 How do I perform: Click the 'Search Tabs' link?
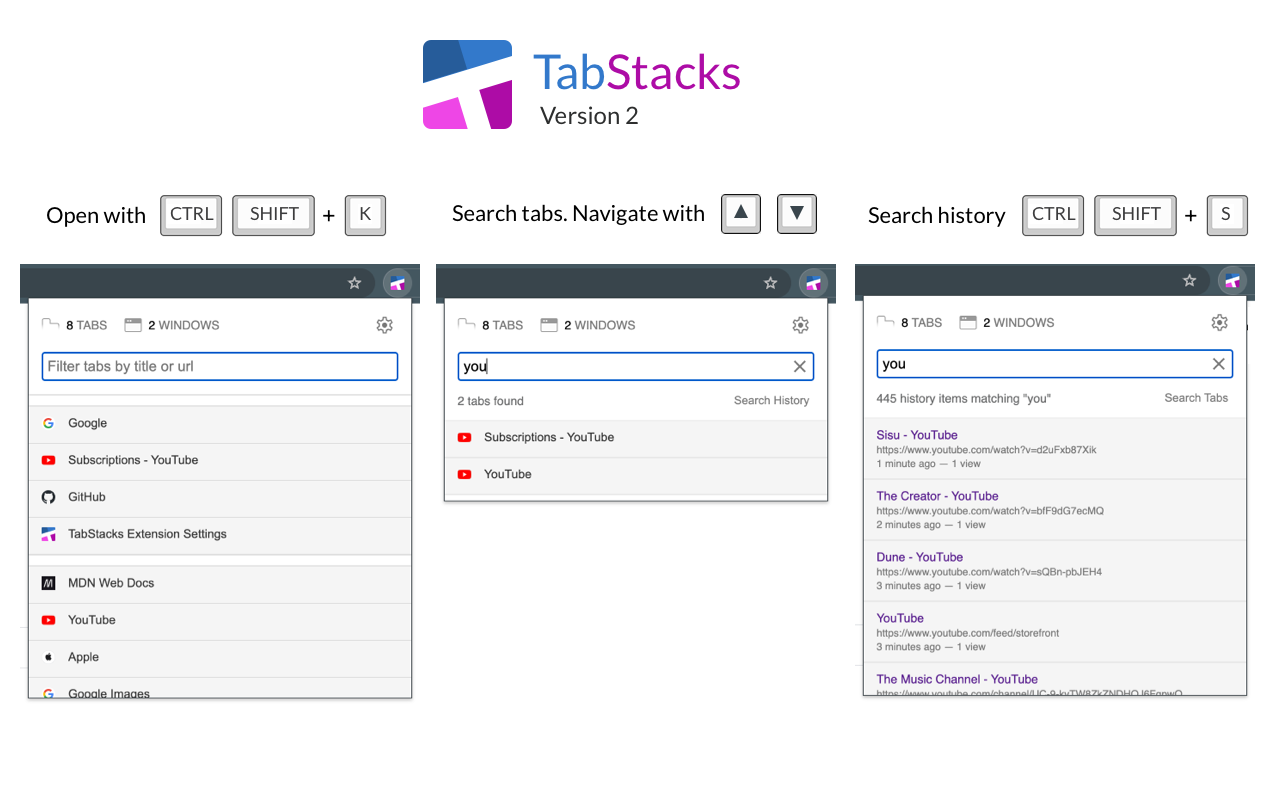tap(1196, 398)
